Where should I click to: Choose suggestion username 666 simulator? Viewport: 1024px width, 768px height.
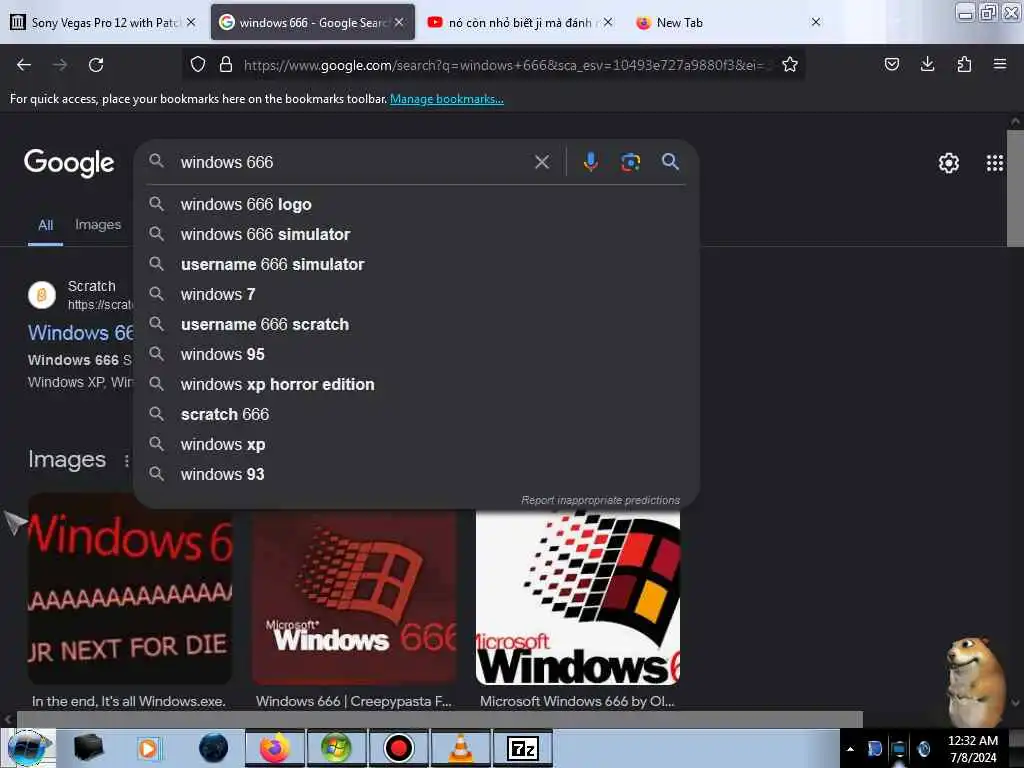(417, 264)
